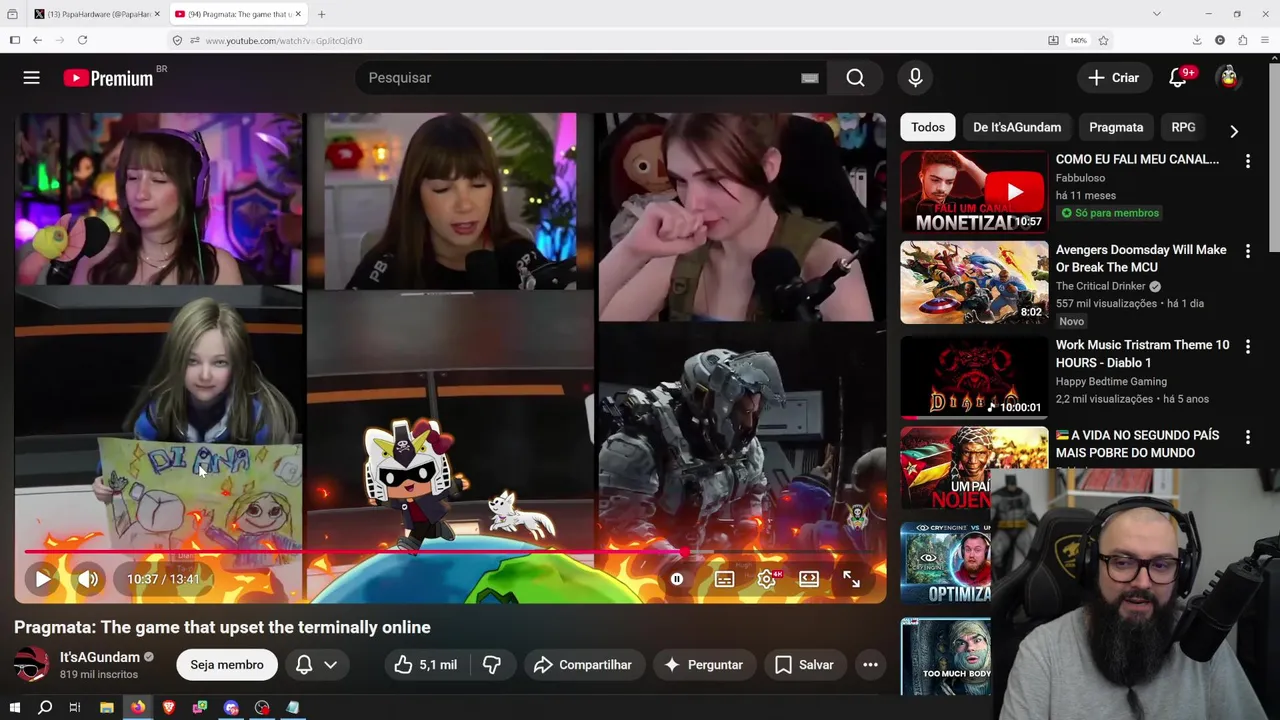Viewport: 1280px width, 720px height.
Task: Open the It'sAGundam channel name link
Action: tap(100, 657)
